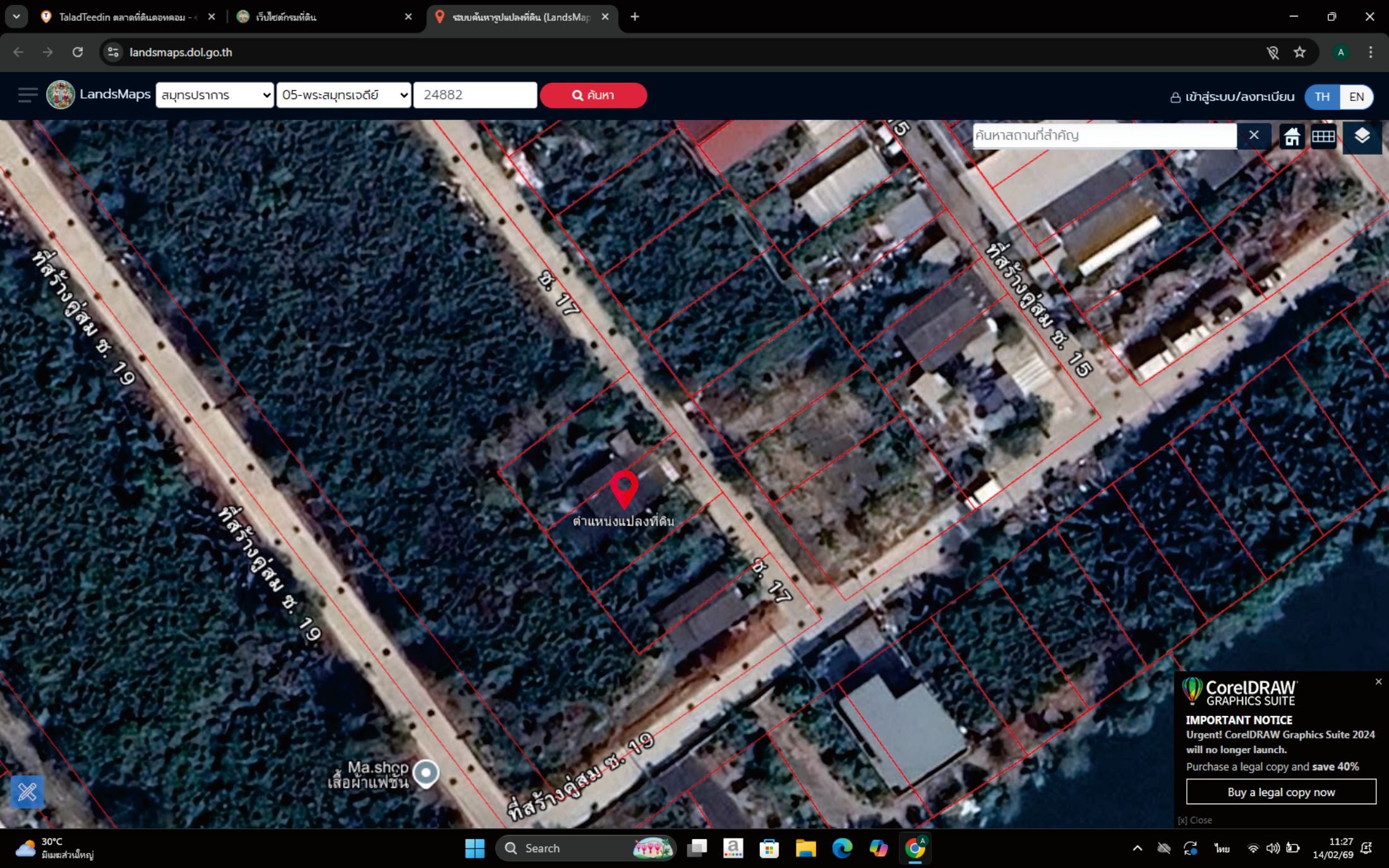Viewport: 1389px width, 868px height.
Task: Switch language to TH
Action: point(1322,97)
